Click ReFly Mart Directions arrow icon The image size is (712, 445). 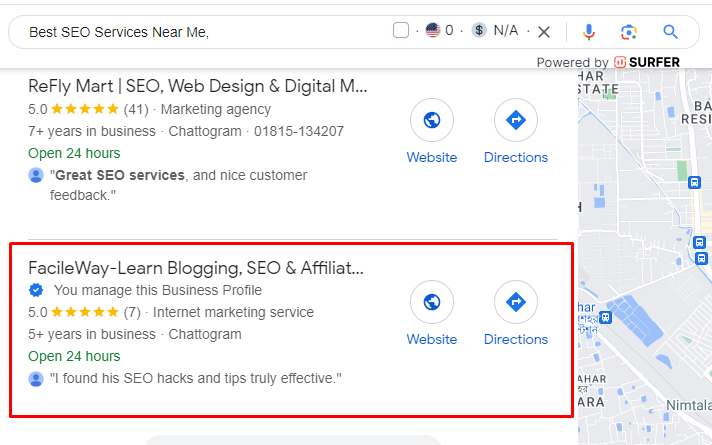[x=516, y=120]
